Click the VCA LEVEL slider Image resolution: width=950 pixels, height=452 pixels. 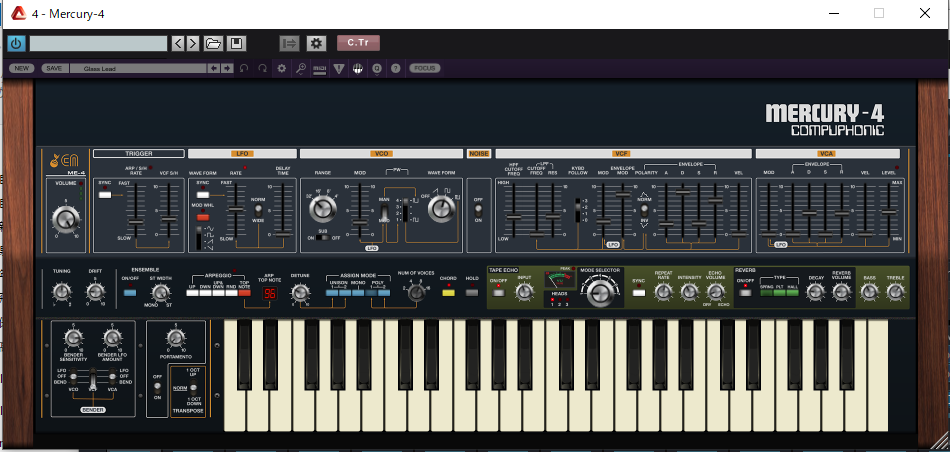point(889,212)
